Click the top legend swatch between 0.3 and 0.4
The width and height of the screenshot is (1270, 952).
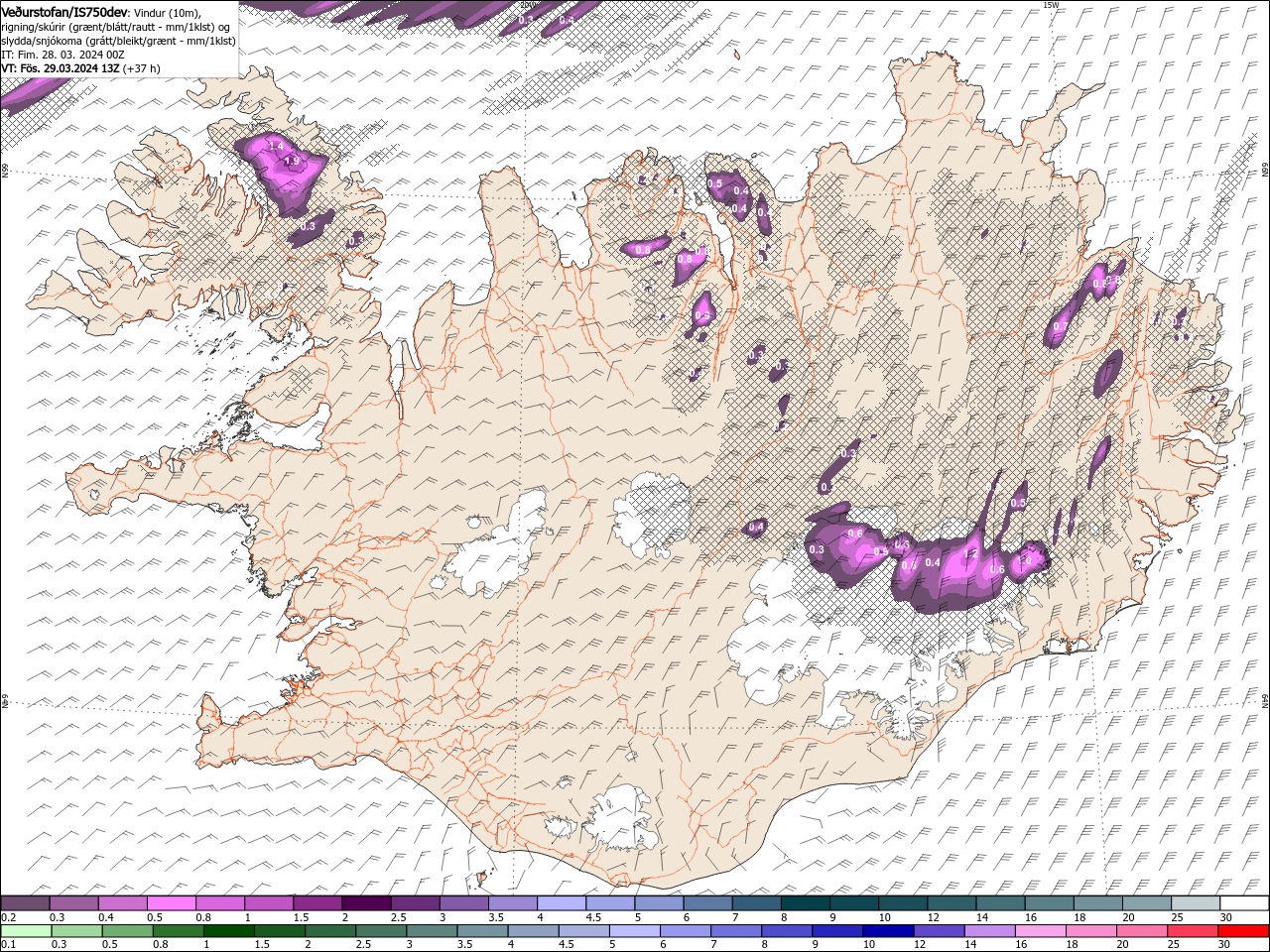(x=73, y=903)
